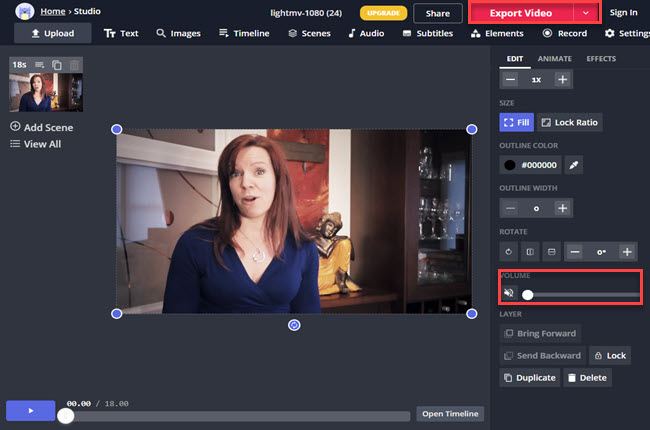The height and width of the screenshot is (430, 650).
Task: Open the Text tool
Action: 121,33
